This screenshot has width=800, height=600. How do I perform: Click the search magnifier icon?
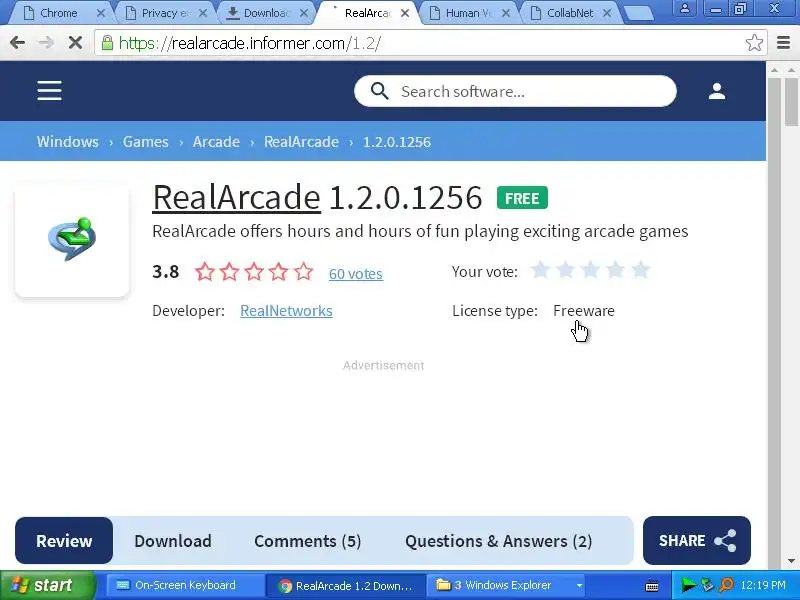click(x=379, y=91)
